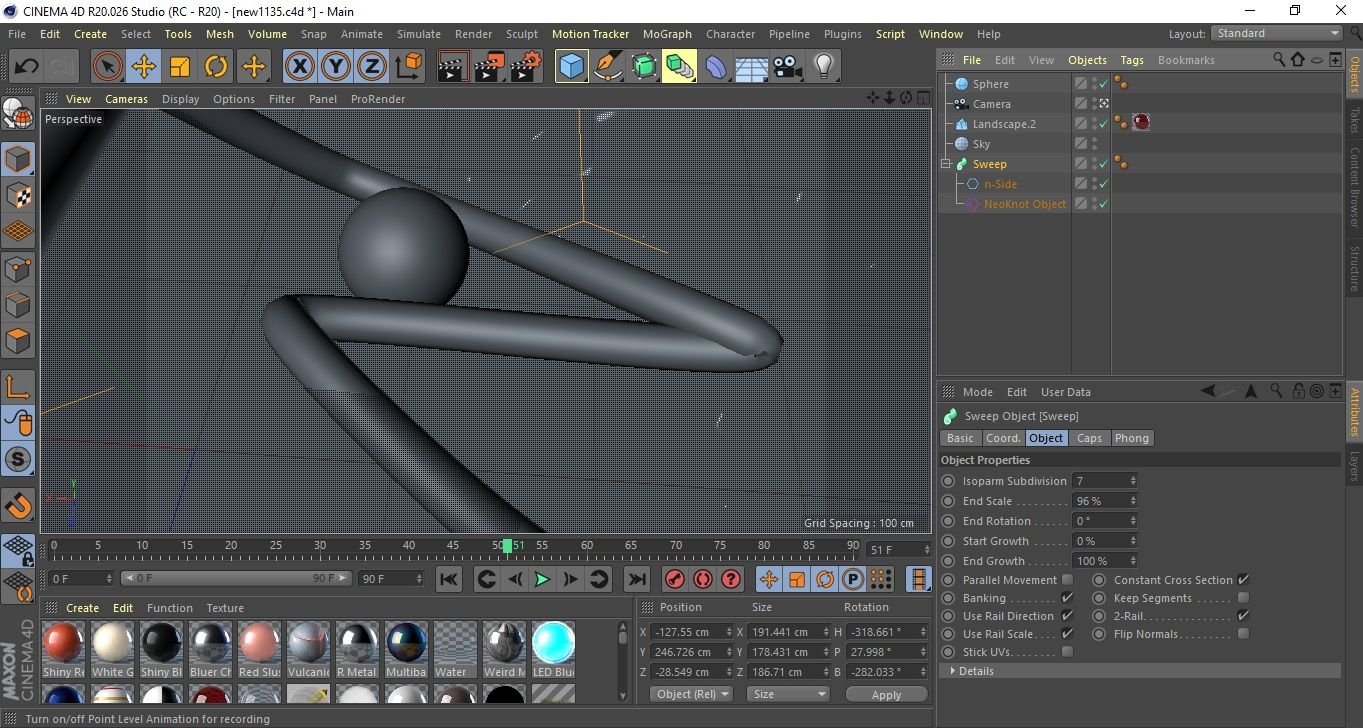Switch to the Phong tab
The height and width of the screenshot is (728, 1363).
coord(1131,438)
